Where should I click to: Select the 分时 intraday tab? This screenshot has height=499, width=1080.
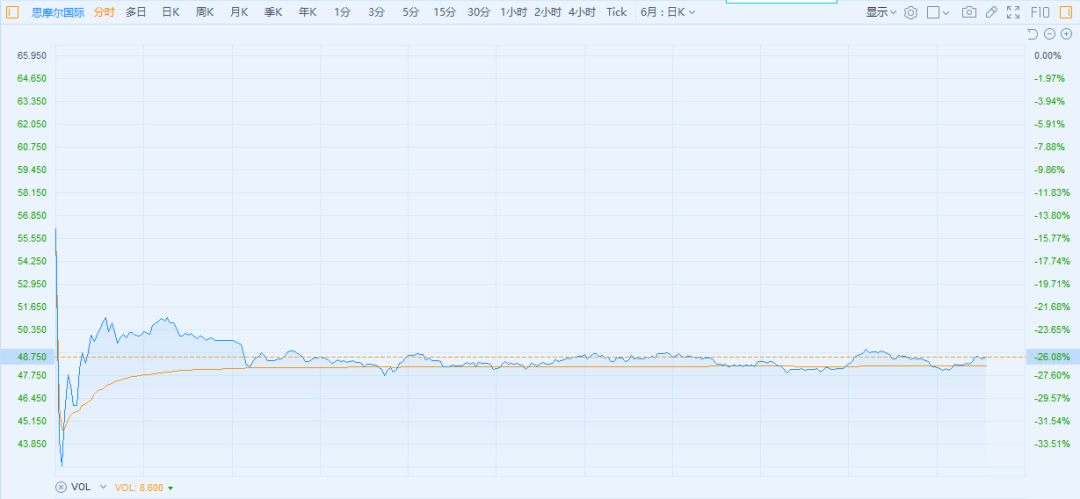[104, 12]
